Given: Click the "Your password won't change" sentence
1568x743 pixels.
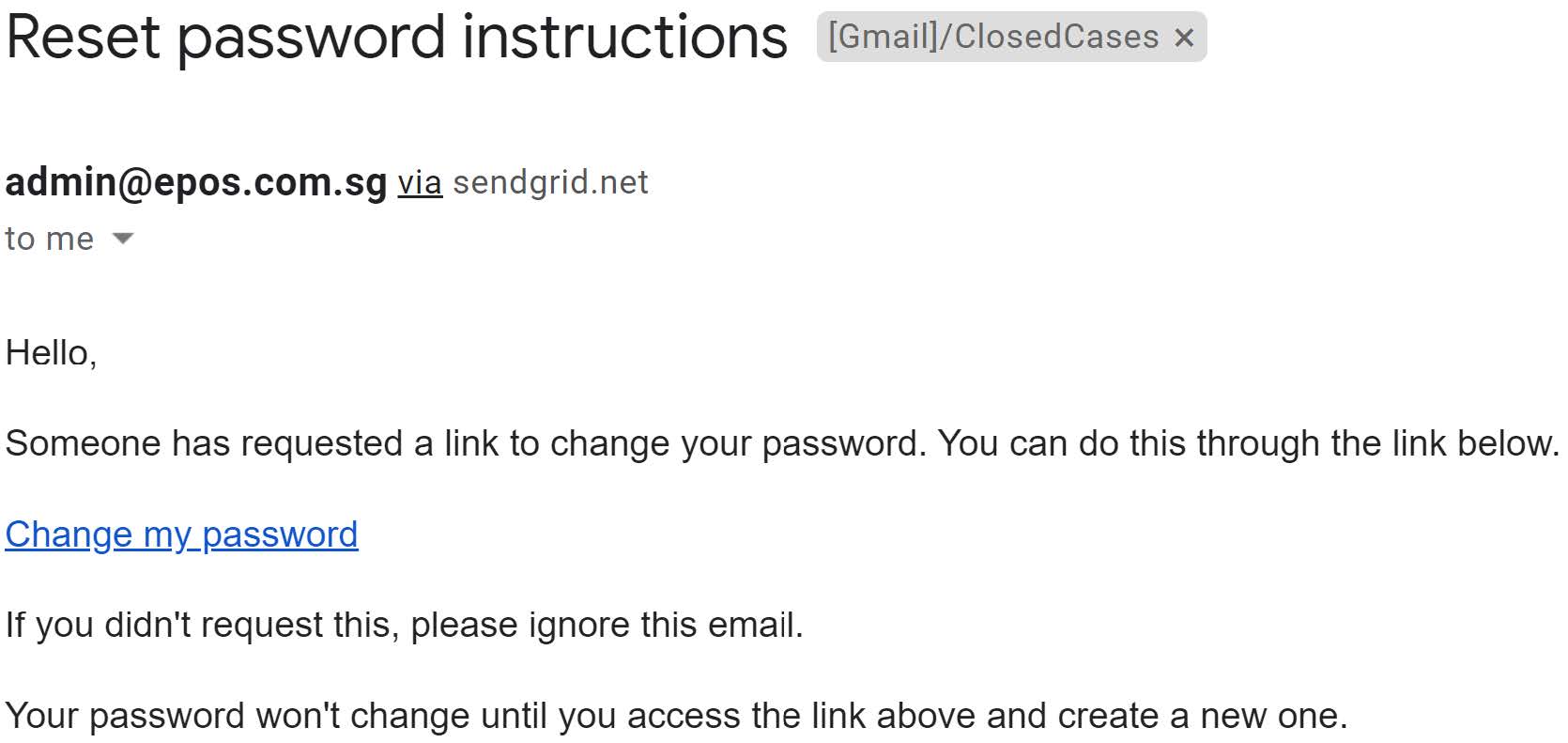Looking at the screenshot, I should click(676, 716).
